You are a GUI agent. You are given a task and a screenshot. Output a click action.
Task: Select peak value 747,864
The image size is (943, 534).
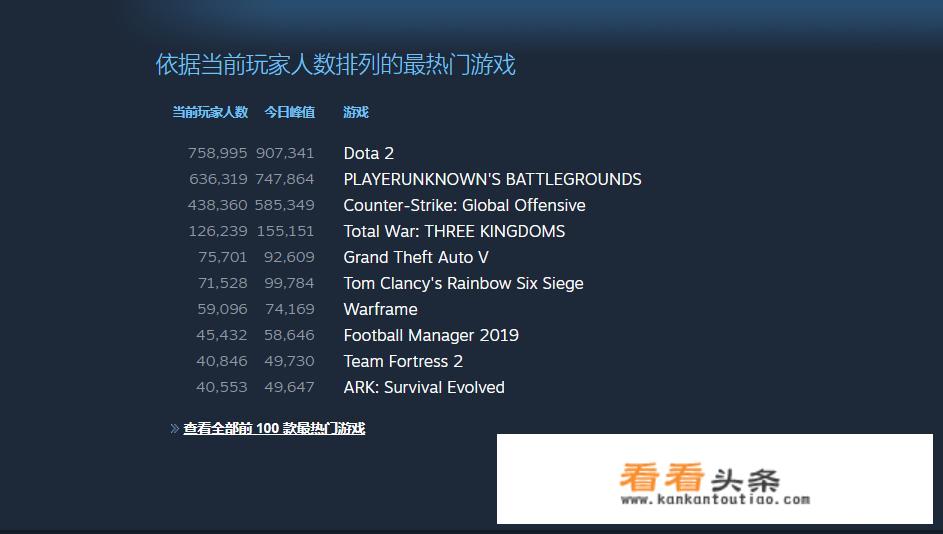(x=284, y=179)
